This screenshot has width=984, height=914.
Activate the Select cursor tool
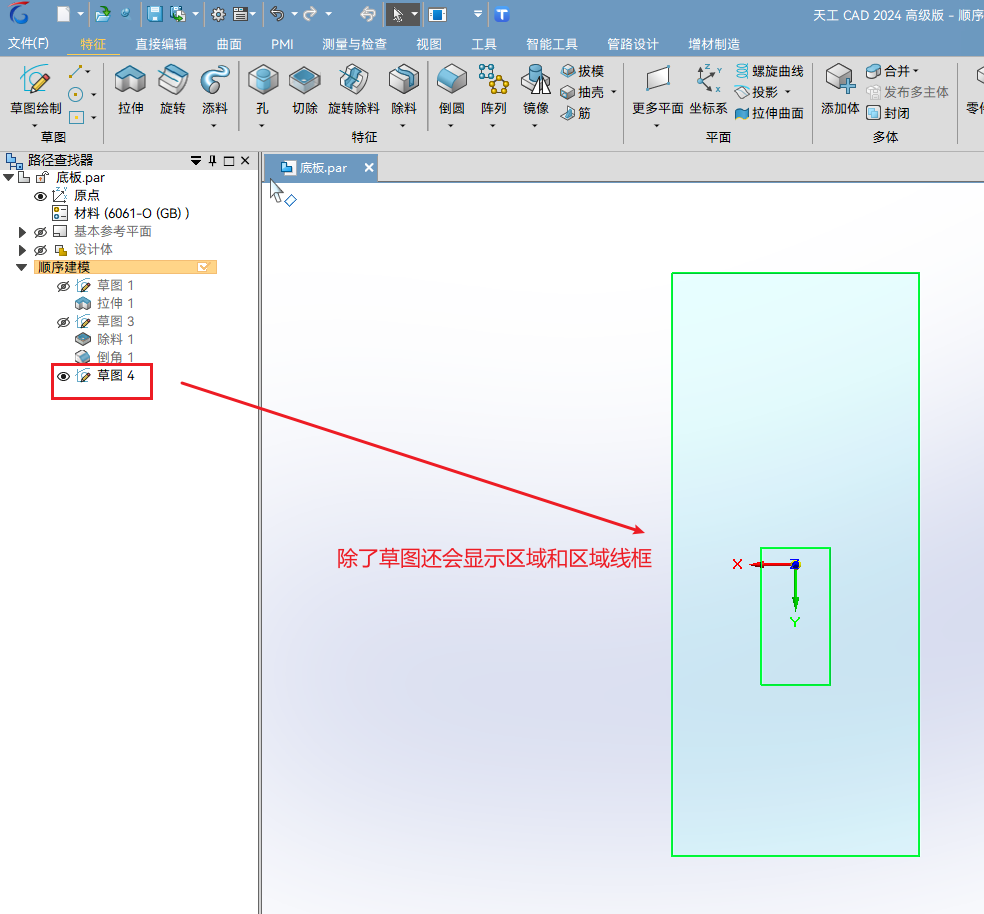(x=397, y=14)
